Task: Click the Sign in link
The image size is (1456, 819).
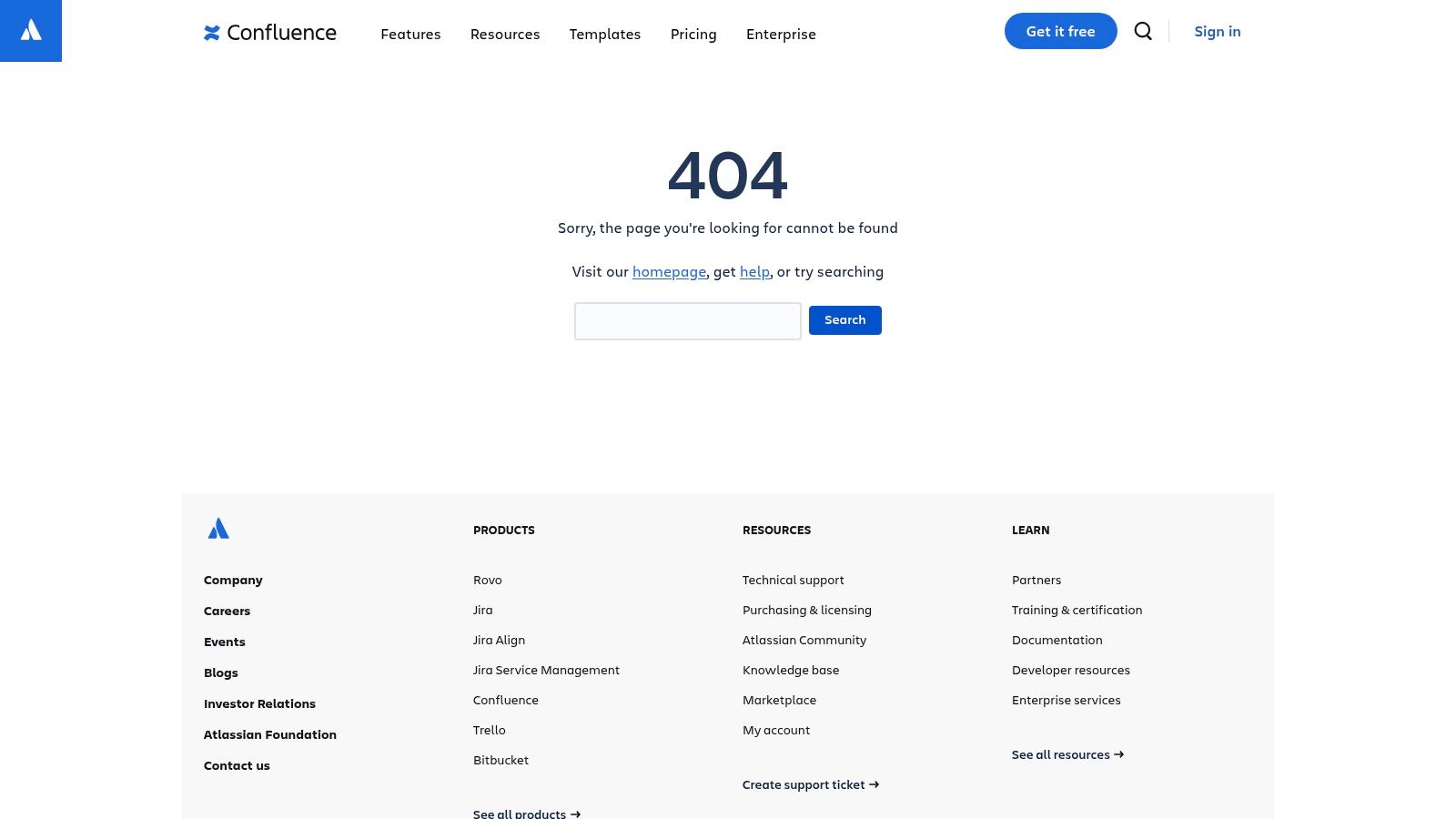Action: (x=1218, y=31)
